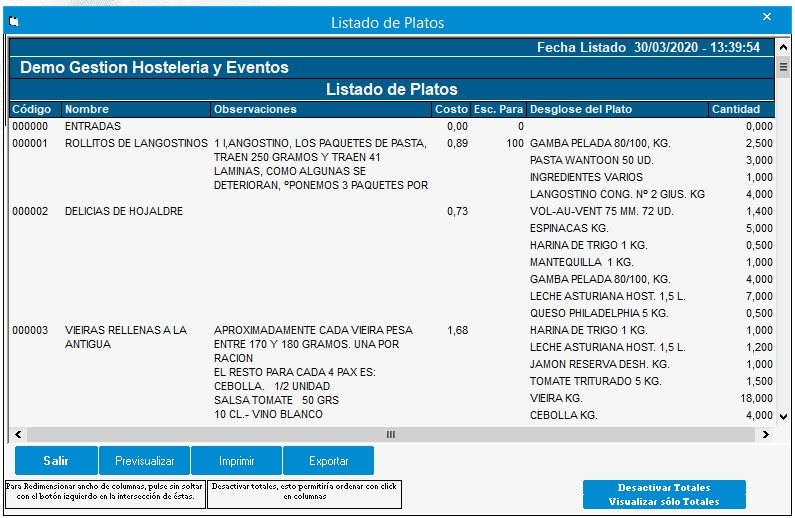Screen dimensions: 795x518
Task: Click MANTEQUILLA 1 KG. ingredient
Action: (582, 263)
